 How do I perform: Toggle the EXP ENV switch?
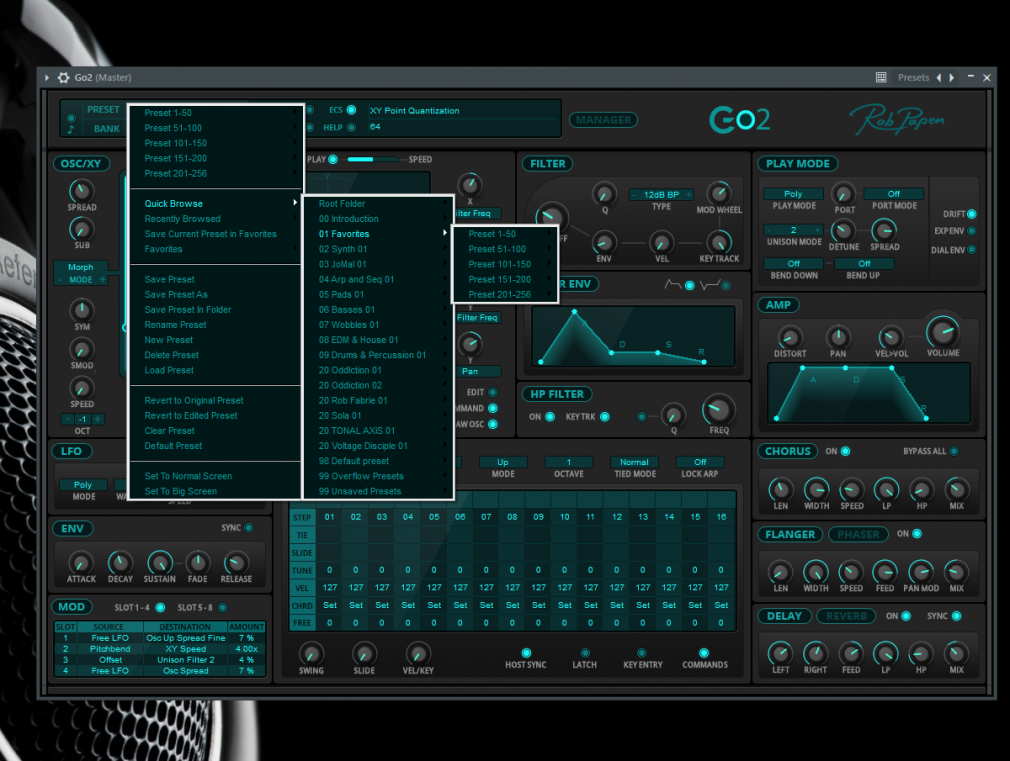tap(971, 231)
